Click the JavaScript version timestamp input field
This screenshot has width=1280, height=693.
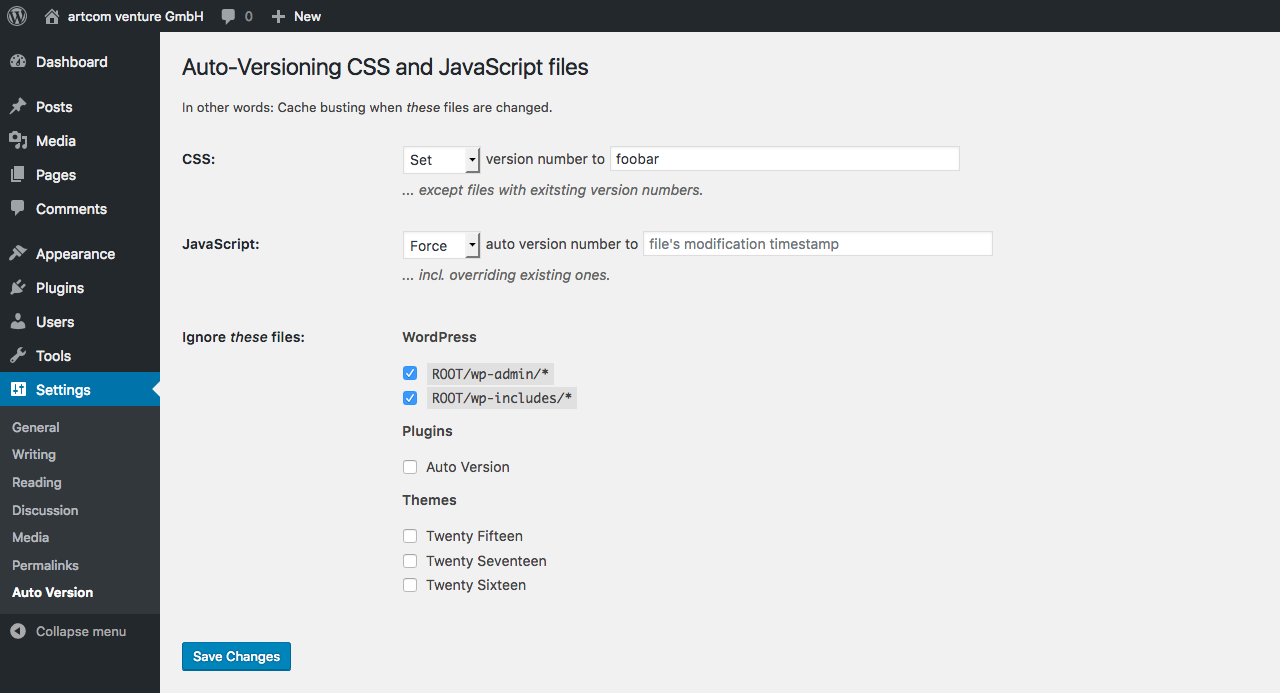[818, 244]
